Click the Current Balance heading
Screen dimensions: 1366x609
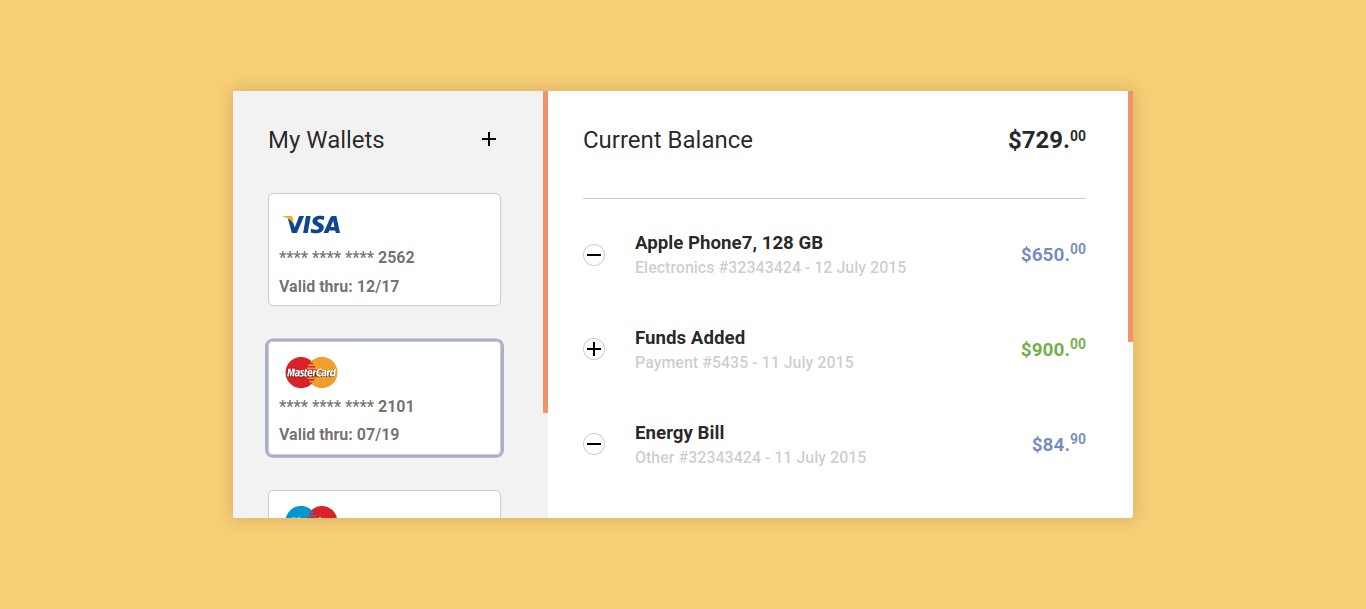[x=667, y=140]
